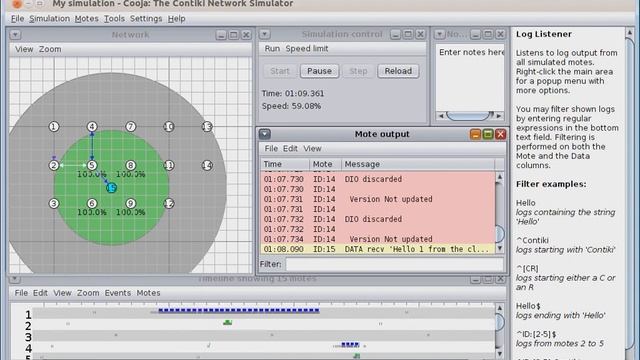The height and width of the screenshot is (360, 640).
Task: Open Mote output window dropdown arrow
Action: 264,134
